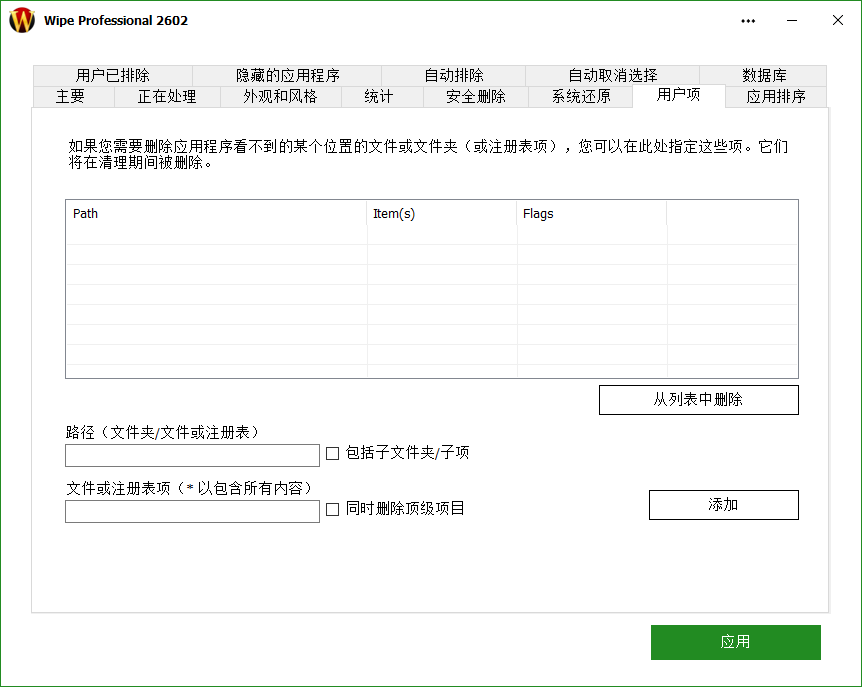The height and width of the screenshot is (687, 862).
Task: Open the 安全删除 tab
Action: [476, 97]
